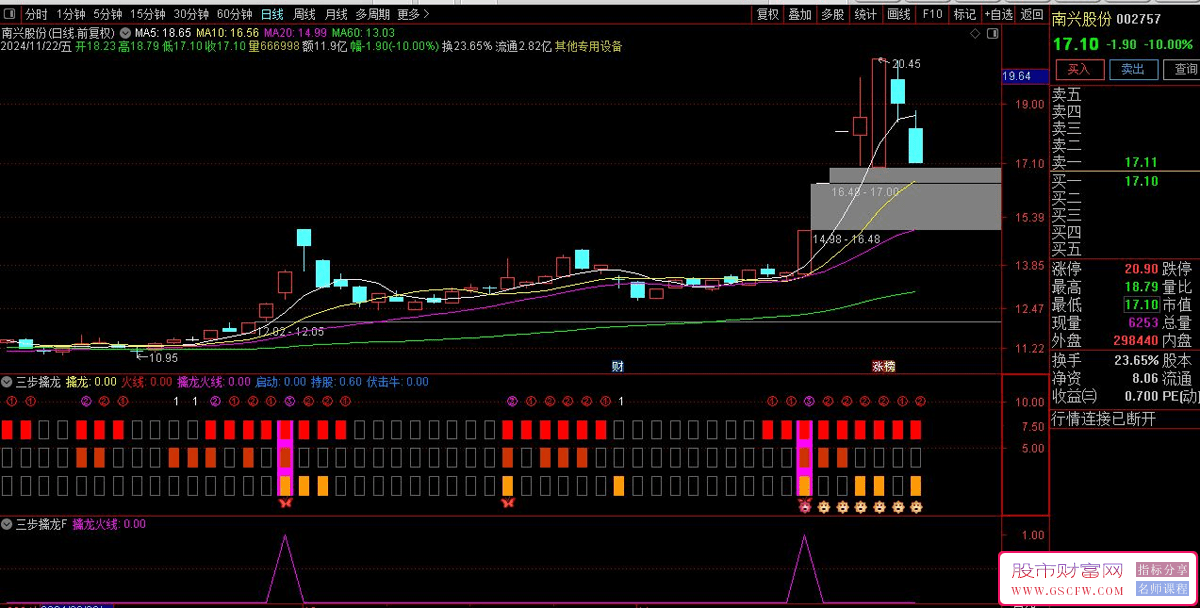This screenshot has width=1200, height=608.
Task: Add stock via +自选 button
Action: coord(998,14)
